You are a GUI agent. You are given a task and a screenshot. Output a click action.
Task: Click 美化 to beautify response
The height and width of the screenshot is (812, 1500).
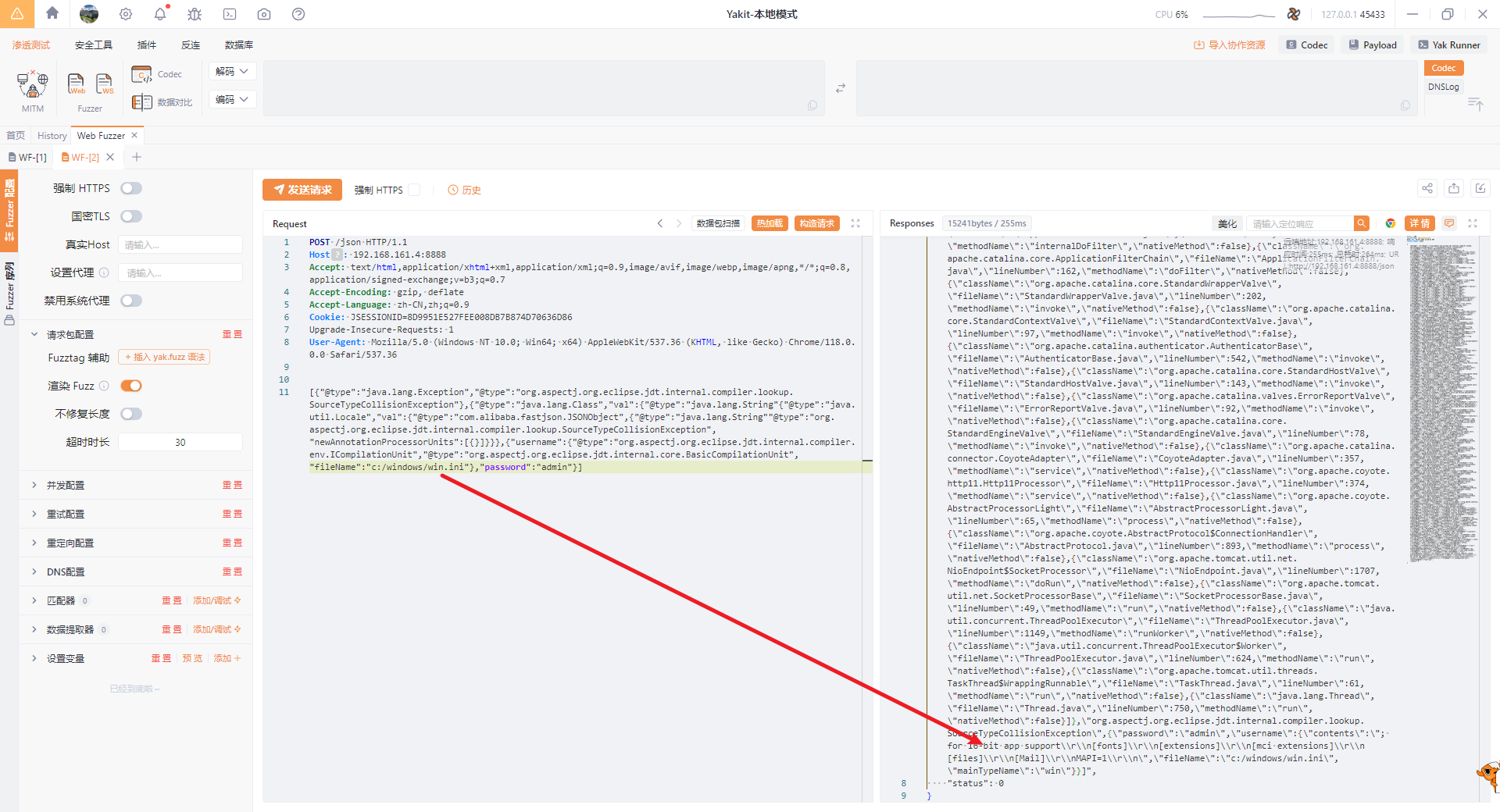click(1227, 223)
